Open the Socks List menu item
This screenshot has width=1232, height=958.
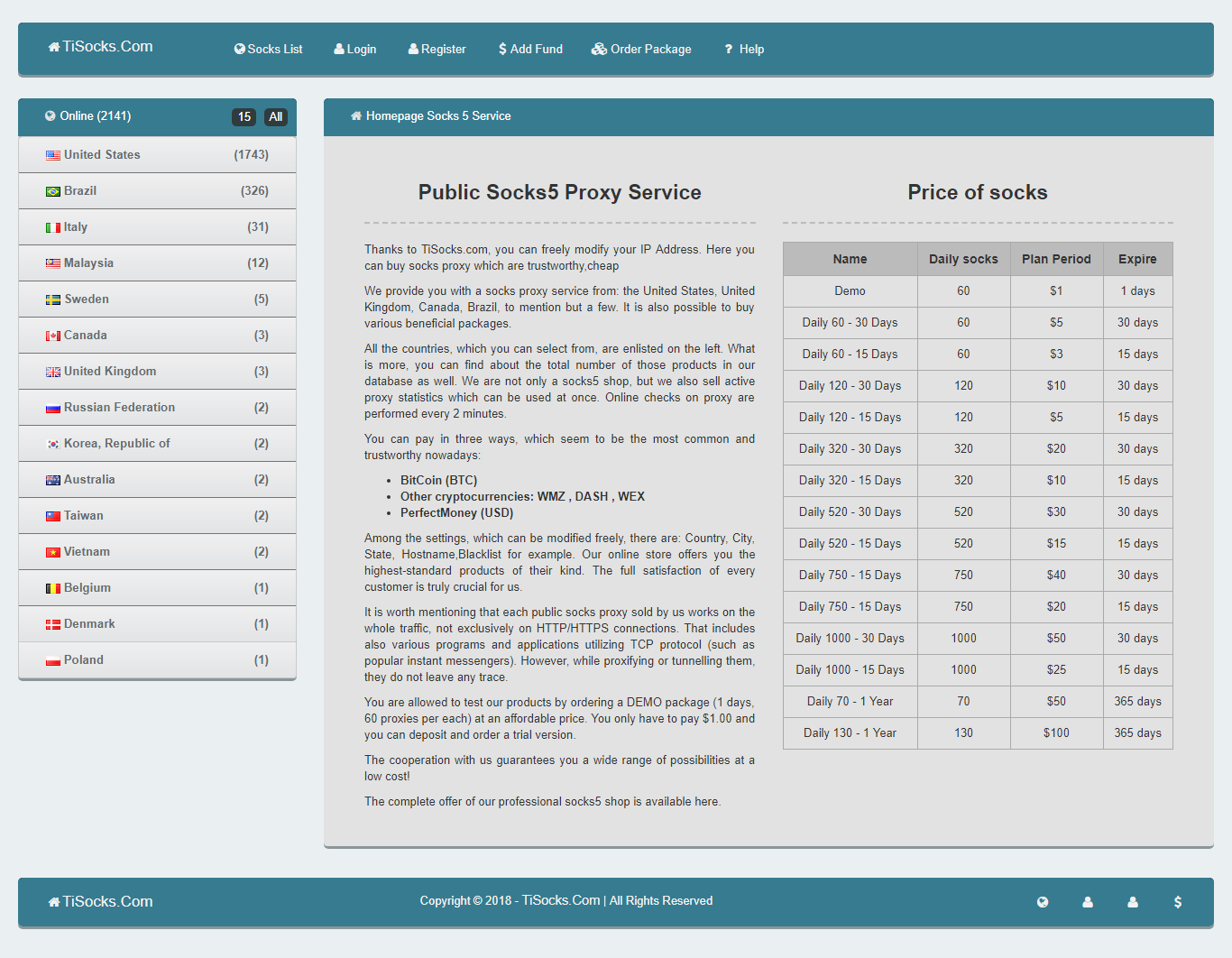coord(268,49)
